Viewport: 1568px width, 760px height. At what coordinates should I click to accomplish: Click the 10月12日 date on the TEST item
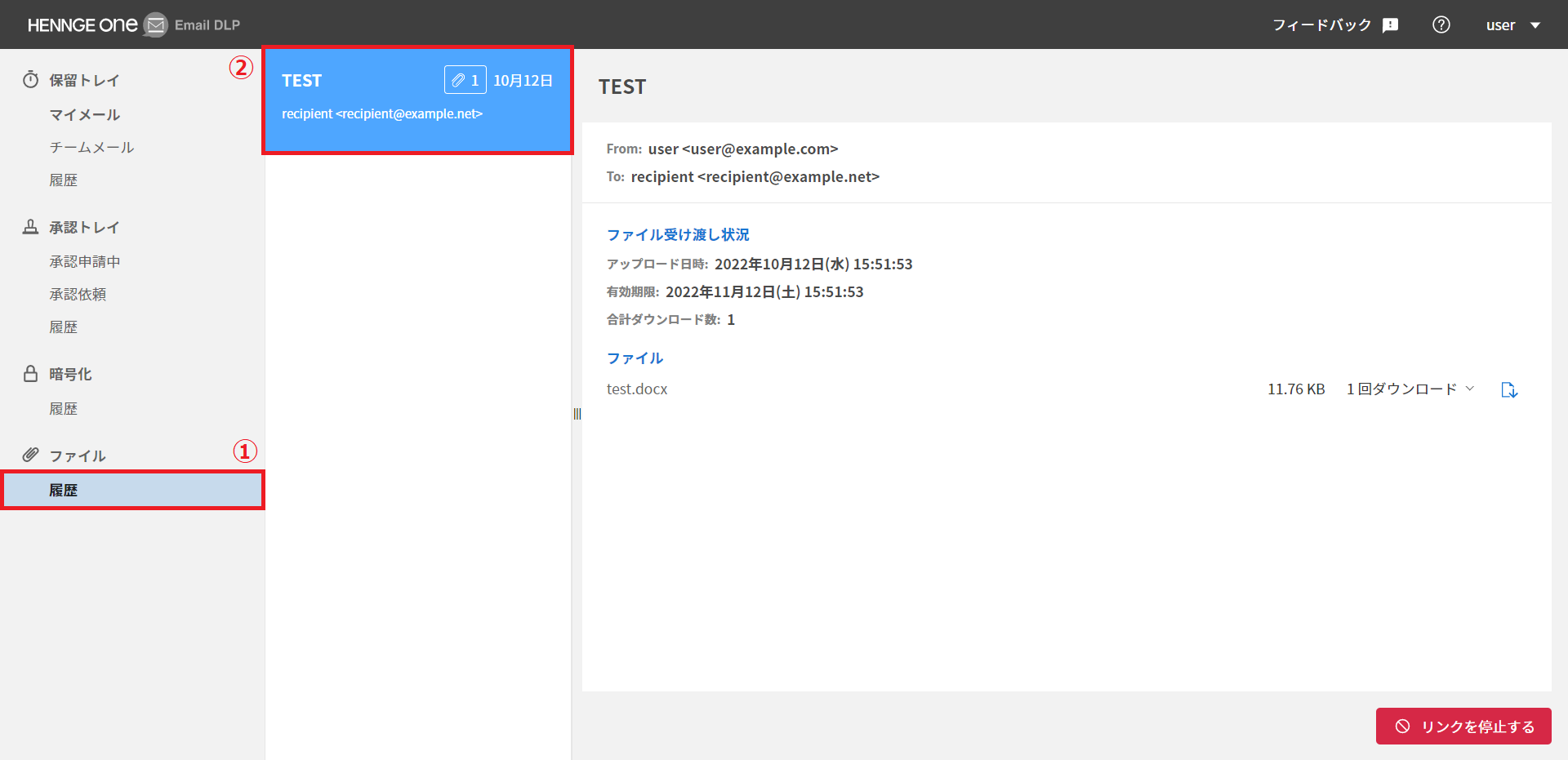click(x=523, y=80)
